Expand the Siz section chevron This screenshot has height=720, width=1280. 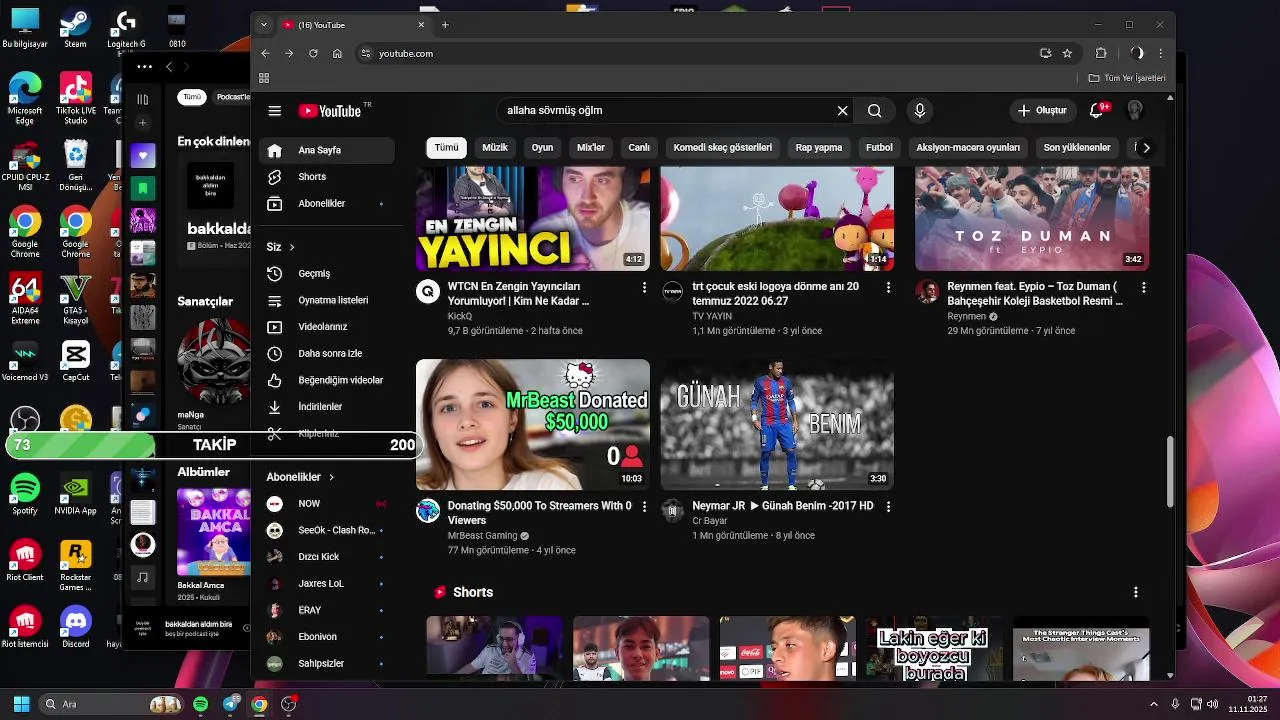[x=292, y=247]
